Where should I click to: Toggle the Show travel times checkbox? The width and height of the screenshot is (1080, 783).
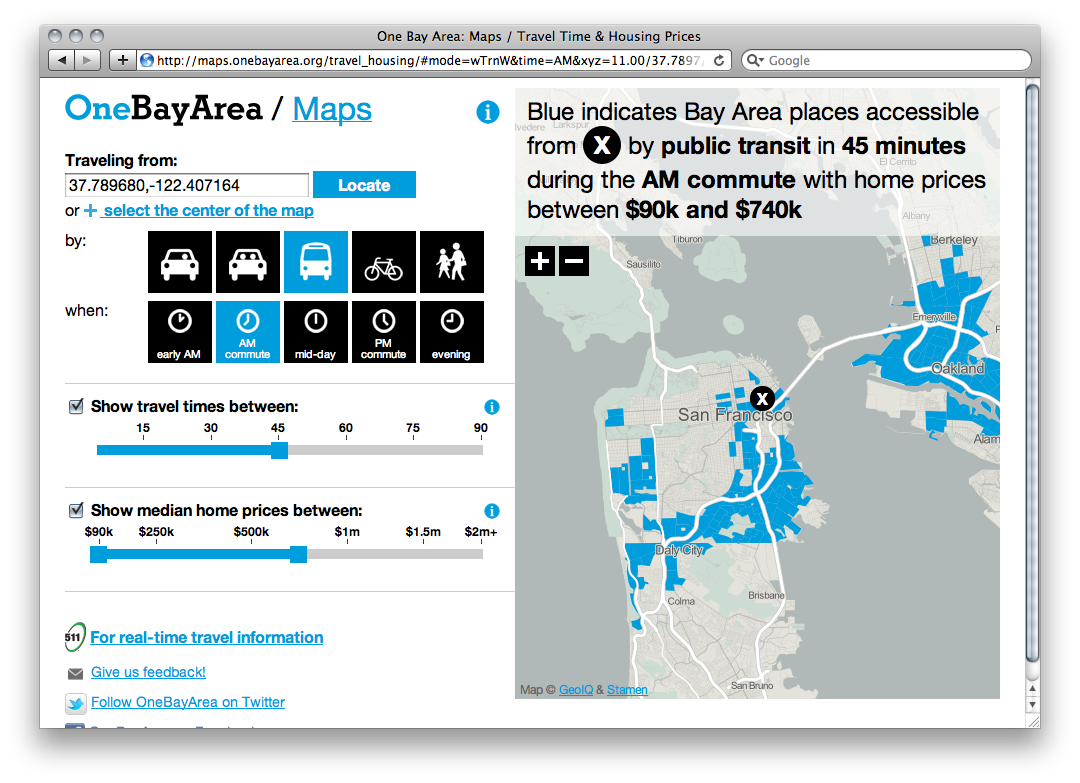tap(76, 406)
